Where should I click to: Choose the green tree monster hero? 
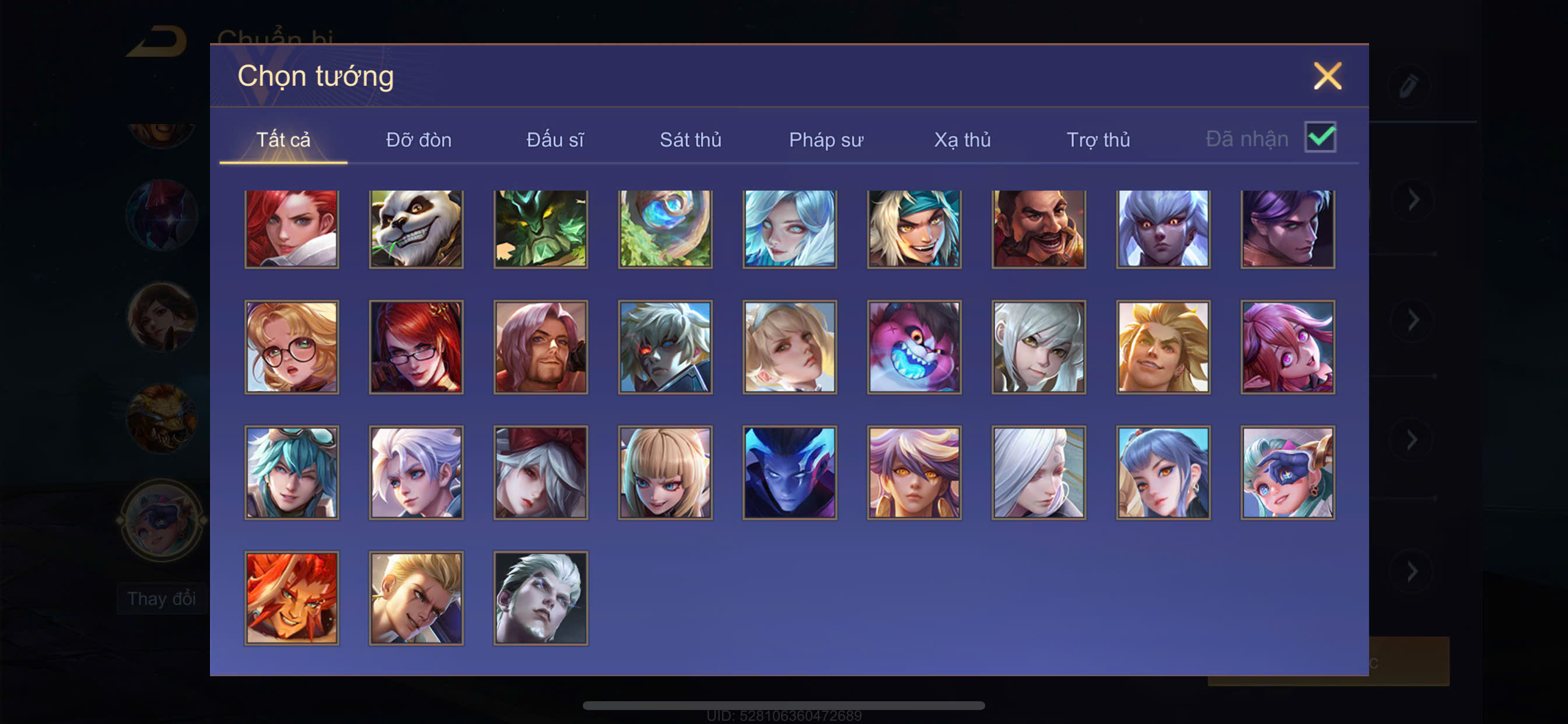coord(541,229)
